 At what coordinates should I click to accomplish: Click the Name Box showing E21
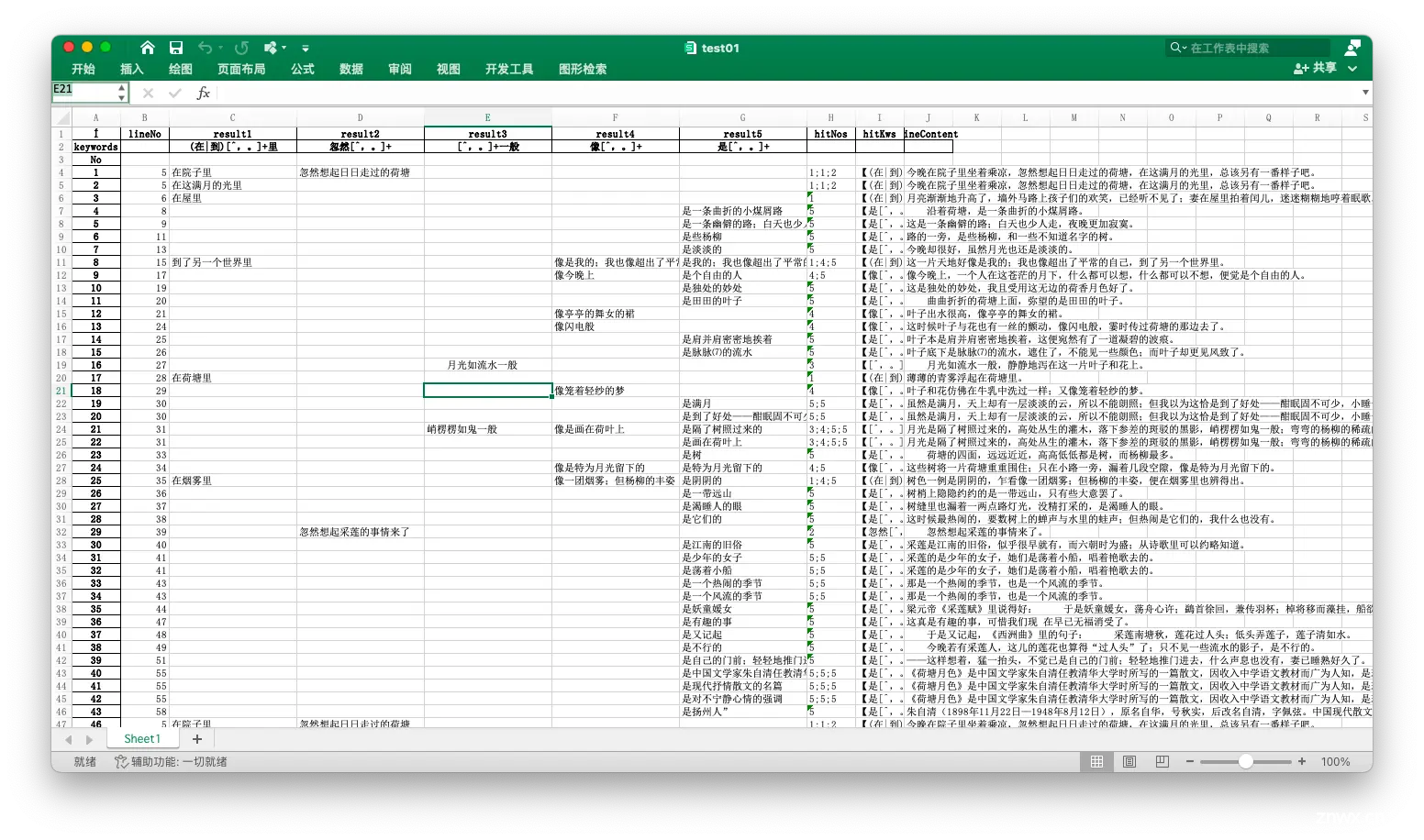(x=83, y=92)
